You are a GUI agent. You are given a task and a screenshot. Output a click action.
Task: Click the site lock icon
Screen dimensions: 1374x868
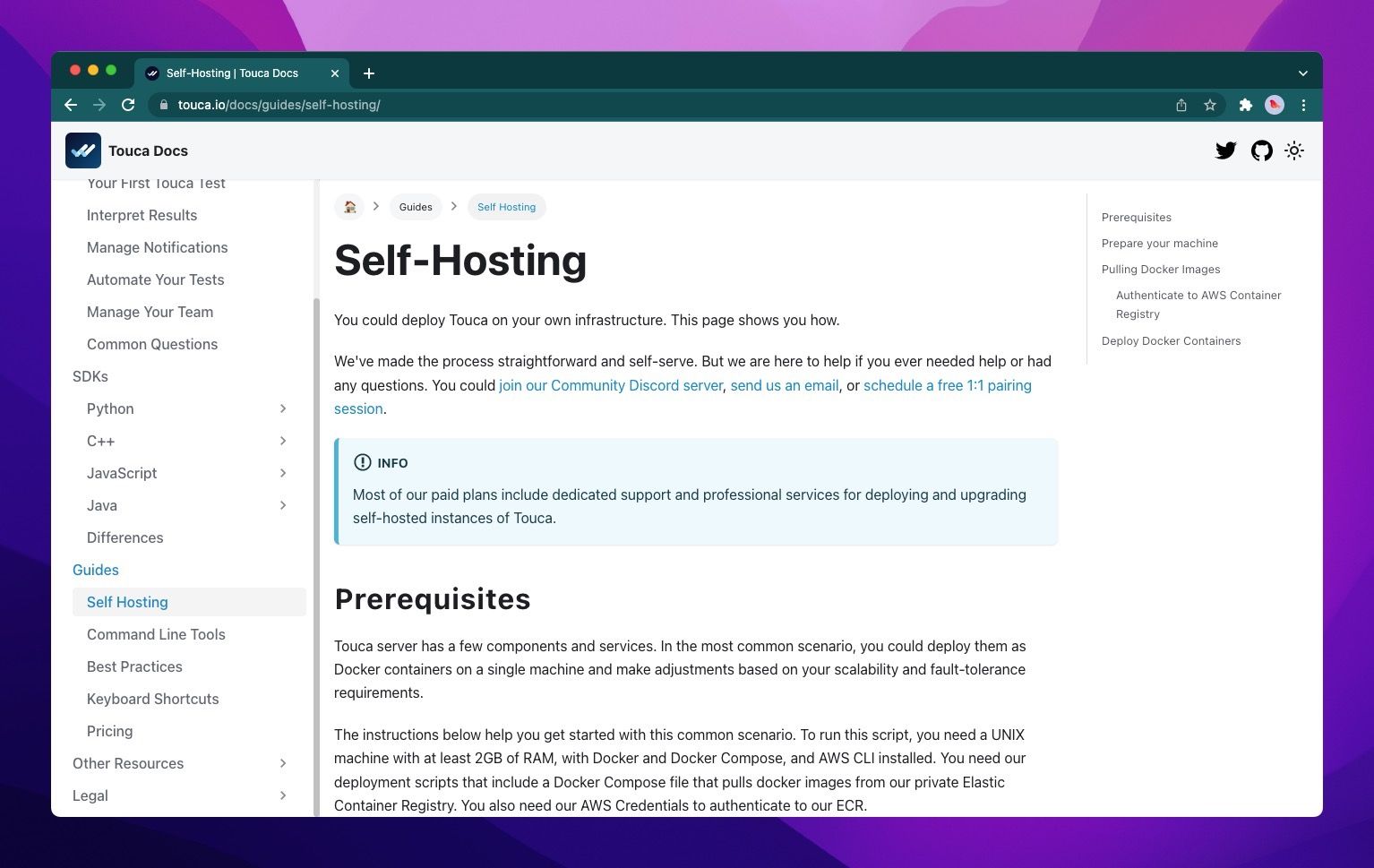(x=163, y=105)
